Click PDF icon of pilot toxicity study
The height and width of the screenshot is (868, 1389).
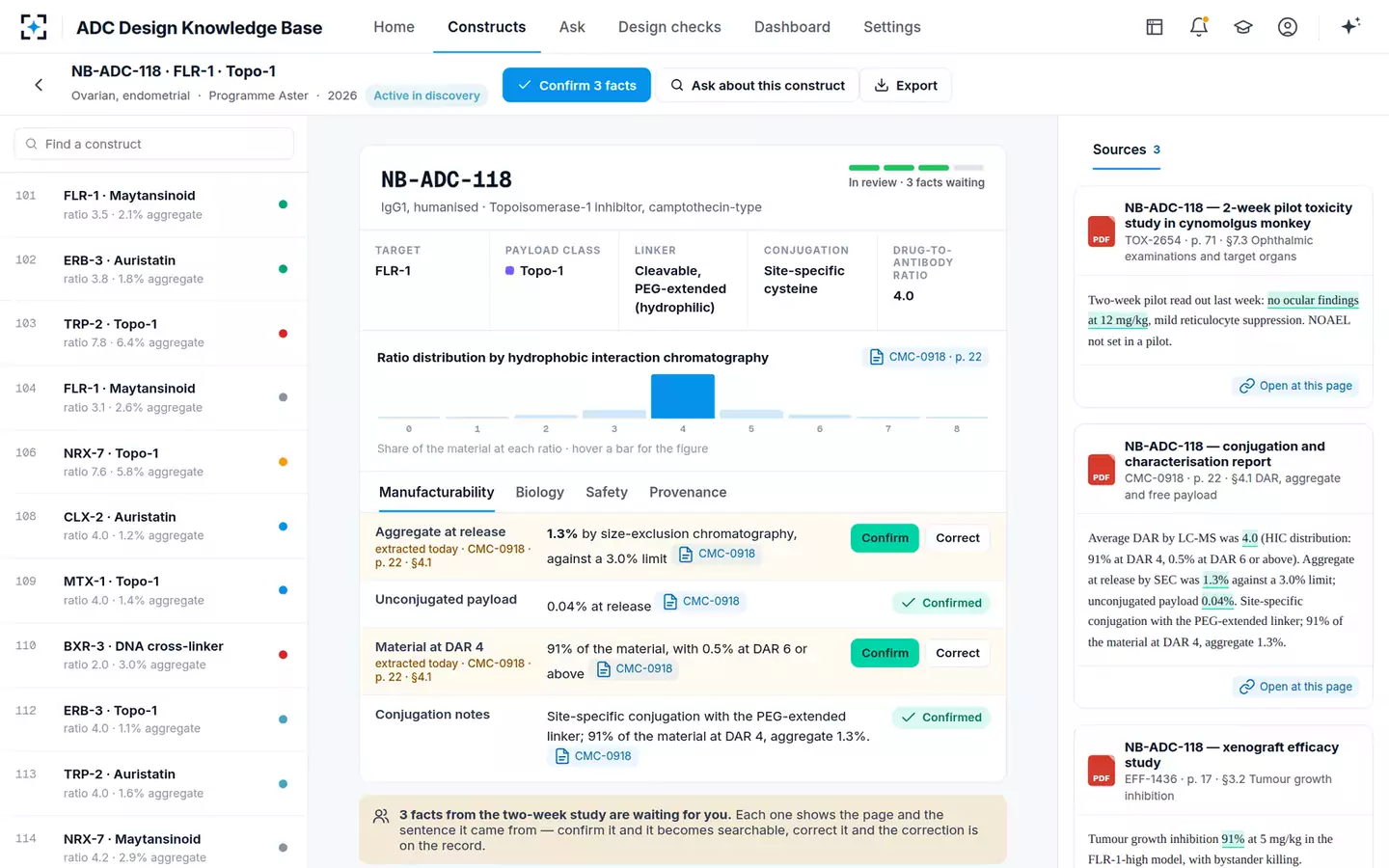point(1102,231)
